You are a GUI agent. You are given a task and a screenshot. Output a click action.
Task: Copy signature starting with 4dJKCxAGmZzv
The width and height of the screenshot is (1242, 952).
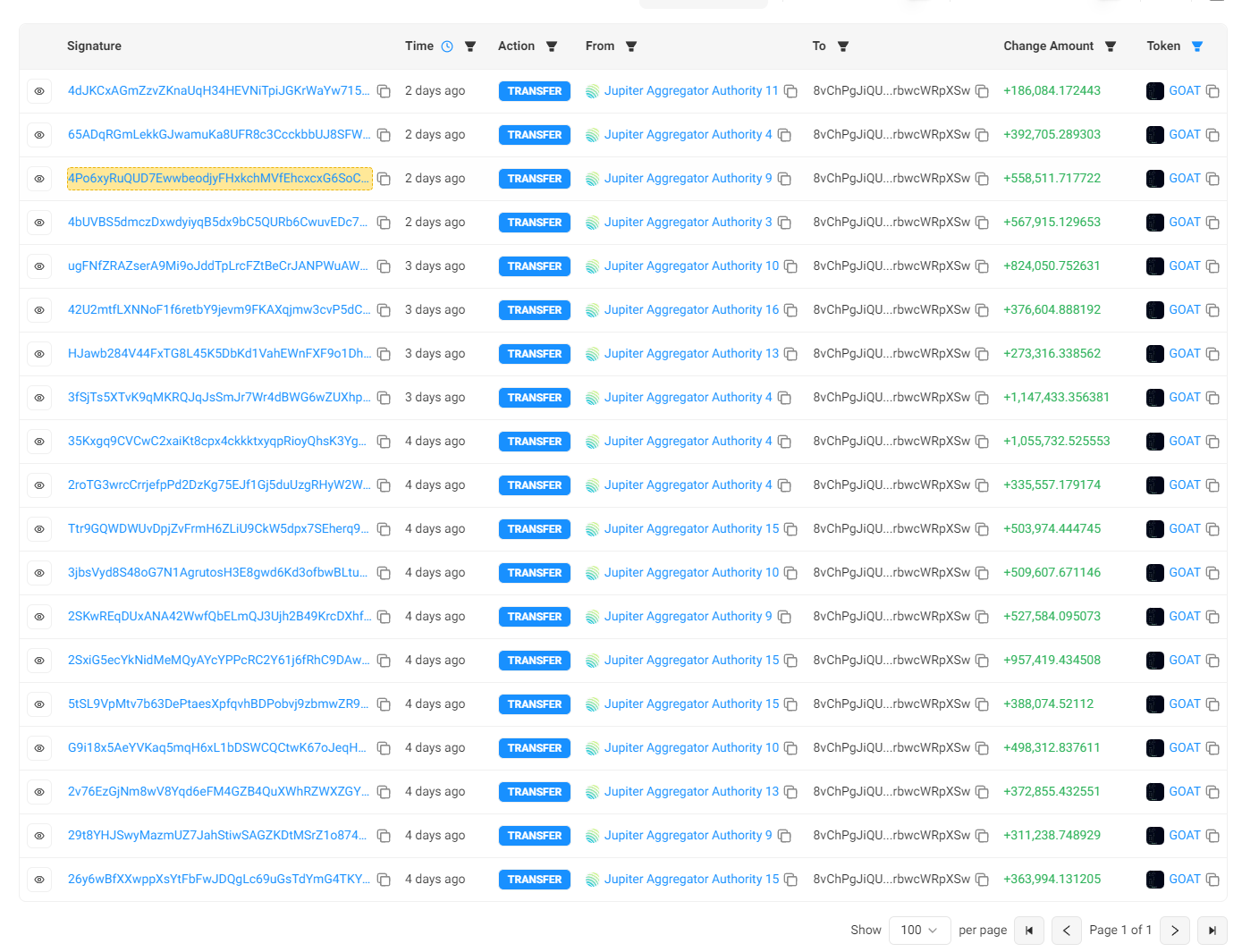pyautogui.click(x=384, y=91)
